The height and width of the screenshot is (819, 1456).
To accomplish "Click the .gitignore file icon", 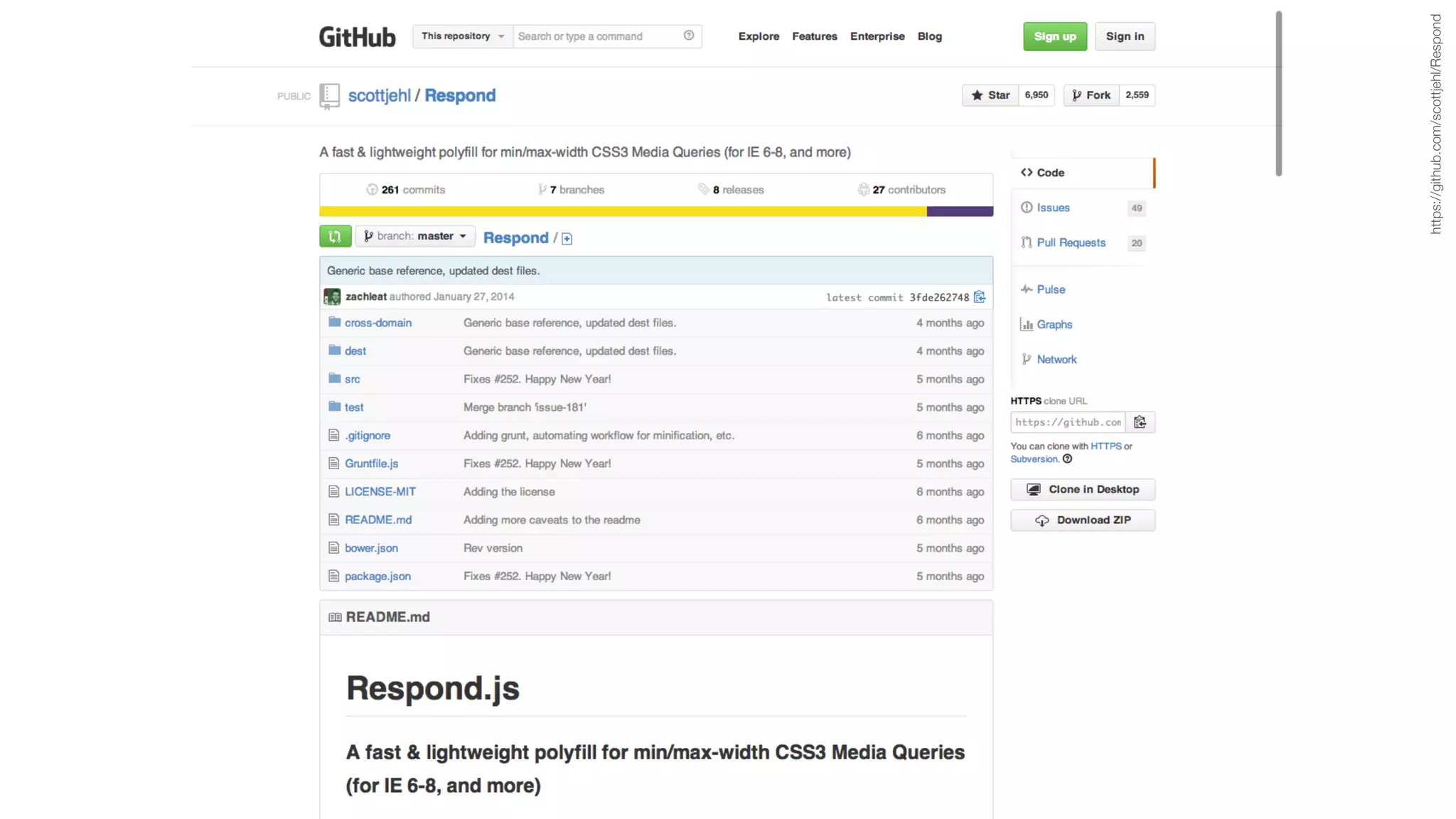I will coord(333,435).
